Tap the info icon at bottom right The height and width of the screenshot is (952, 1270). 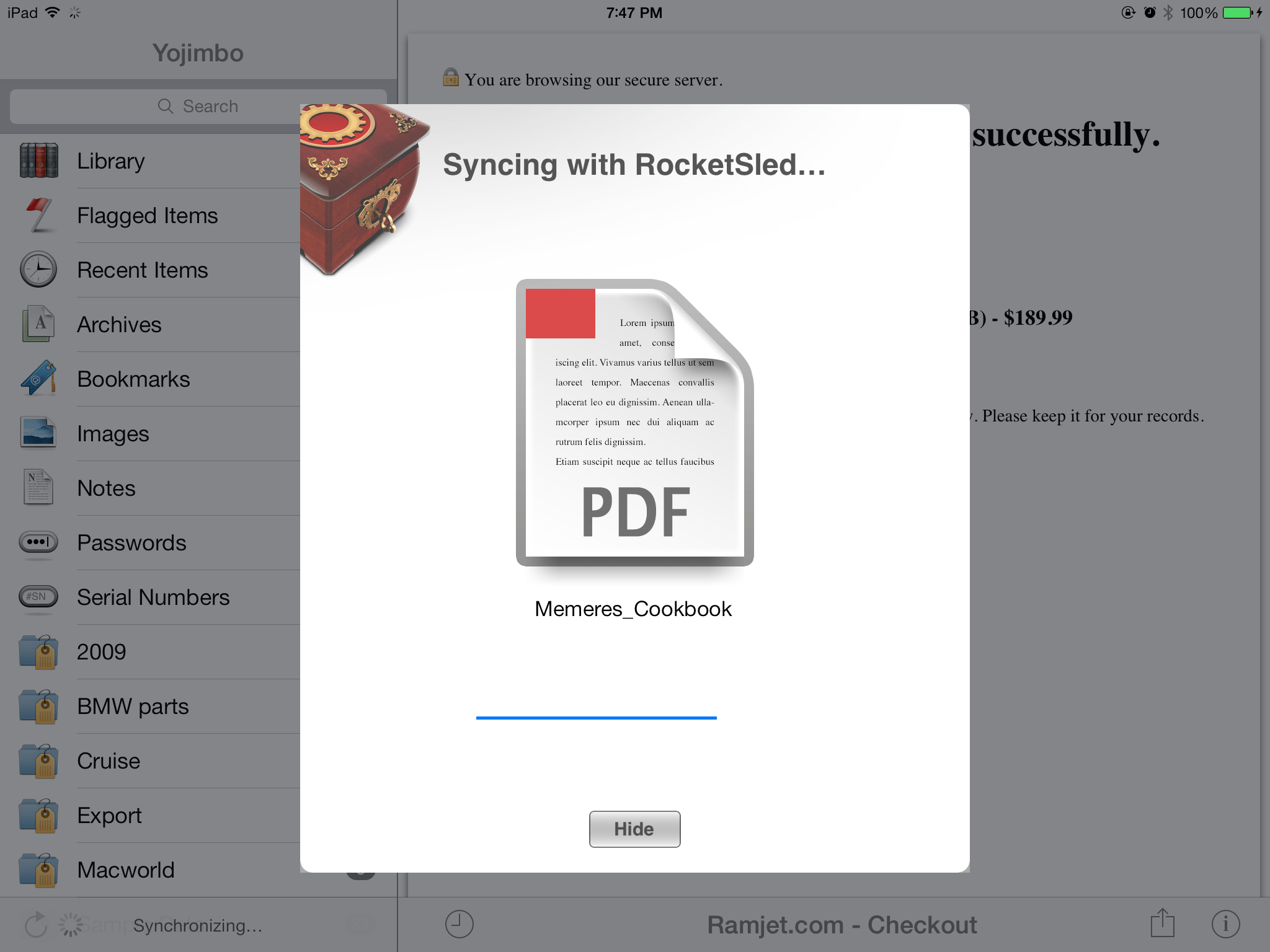[x=1225, y=924]
